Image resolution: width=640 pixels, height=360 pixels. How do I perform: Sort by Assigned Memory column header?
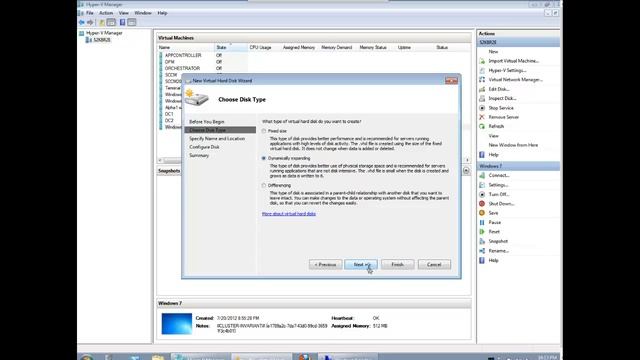coord(299,48)
